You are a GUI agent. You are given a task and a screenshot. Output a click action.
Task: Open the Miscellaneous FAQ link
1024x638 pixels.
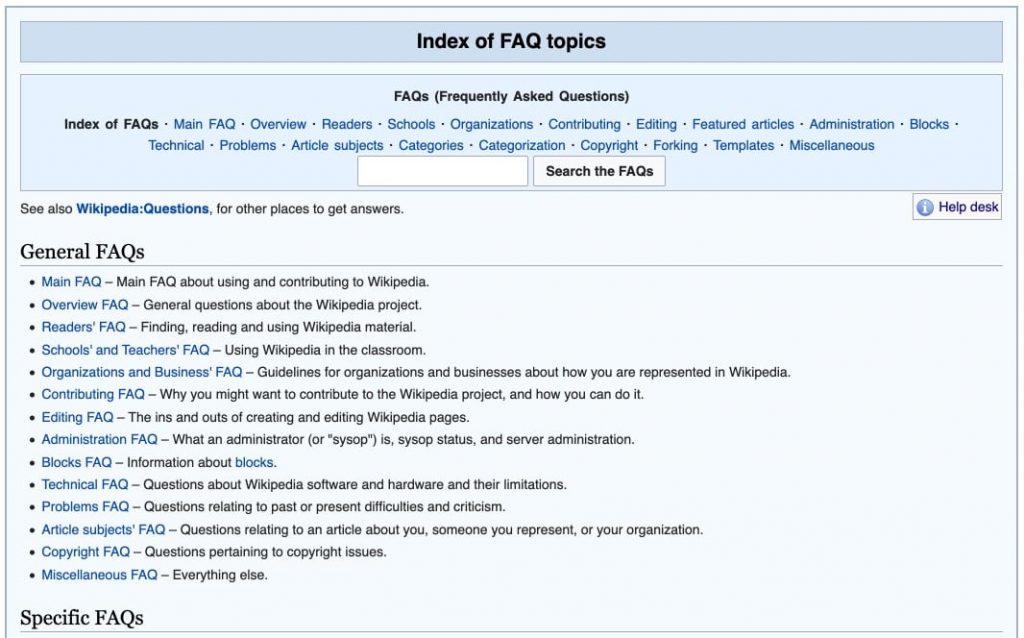click(101, 574)
